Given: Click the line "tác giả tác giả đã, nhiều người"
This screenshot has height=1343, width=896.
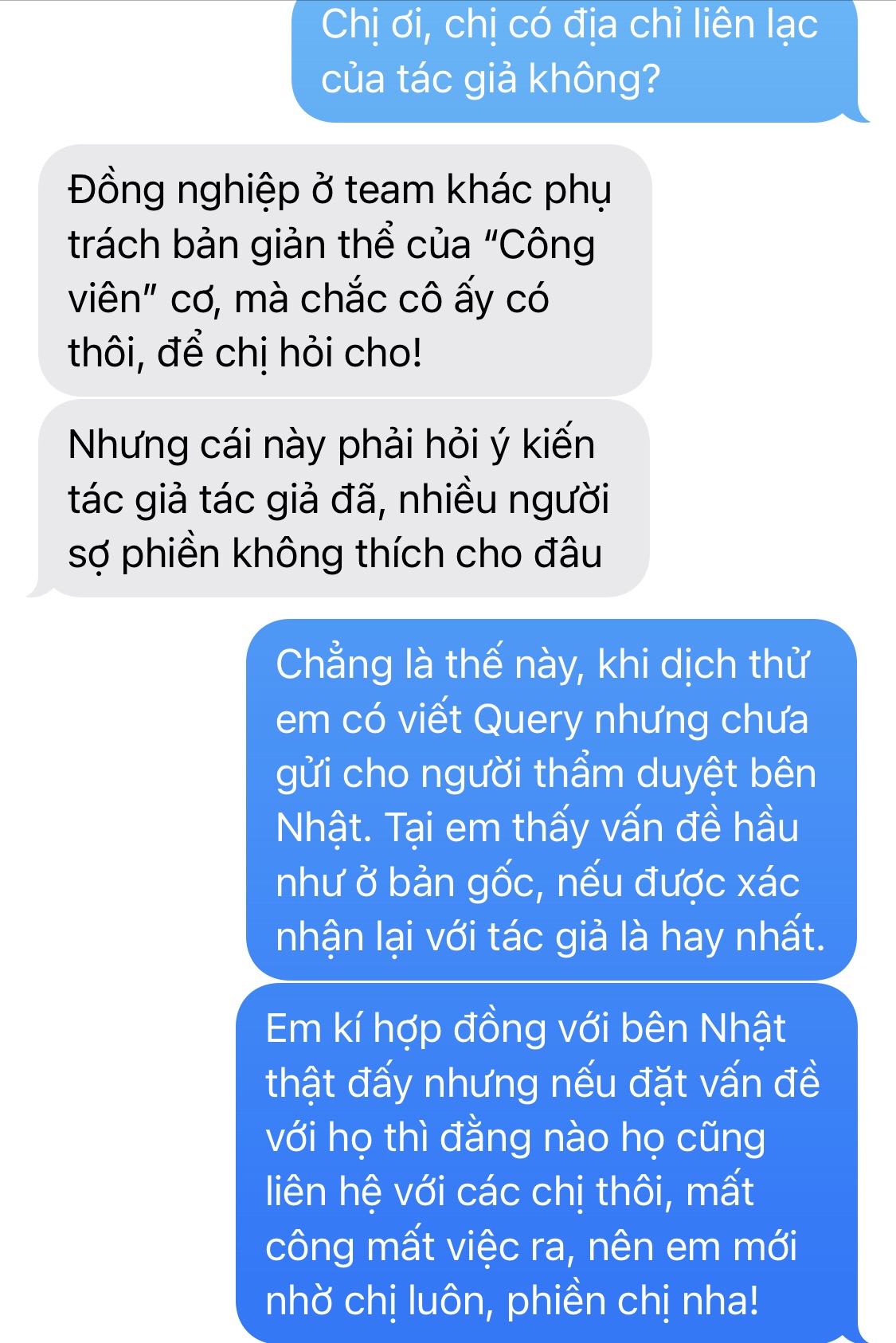Looking at the screenshot, I should (x=338, y=499).
